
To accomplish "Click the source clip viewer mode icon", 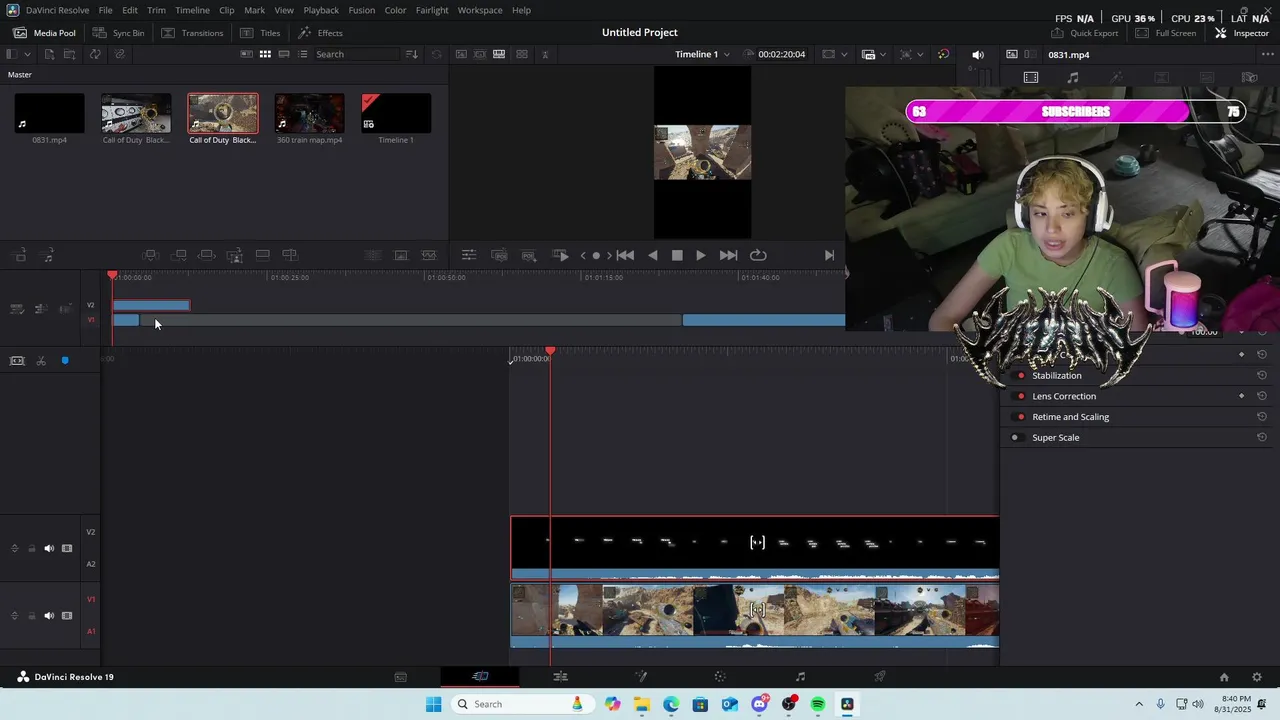I will click(x=461, y=54).
